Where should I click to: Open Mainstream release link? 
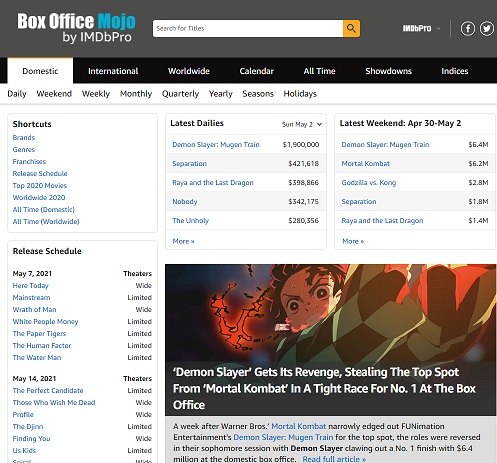pyautogui.click(x=31, y=297)
